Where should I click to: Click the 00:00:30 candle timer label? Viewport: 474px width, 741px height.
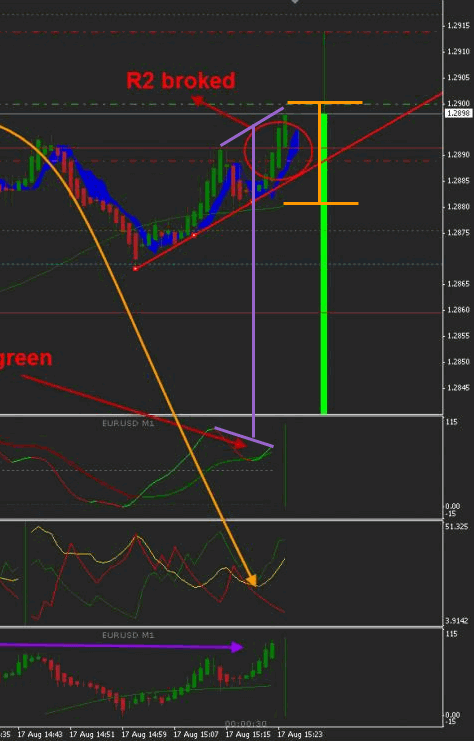click(246, 724)
